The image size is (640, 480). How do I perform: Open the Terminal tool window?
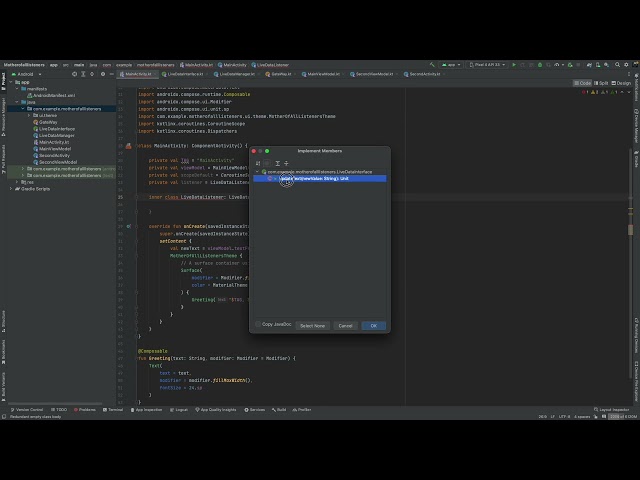113,409
